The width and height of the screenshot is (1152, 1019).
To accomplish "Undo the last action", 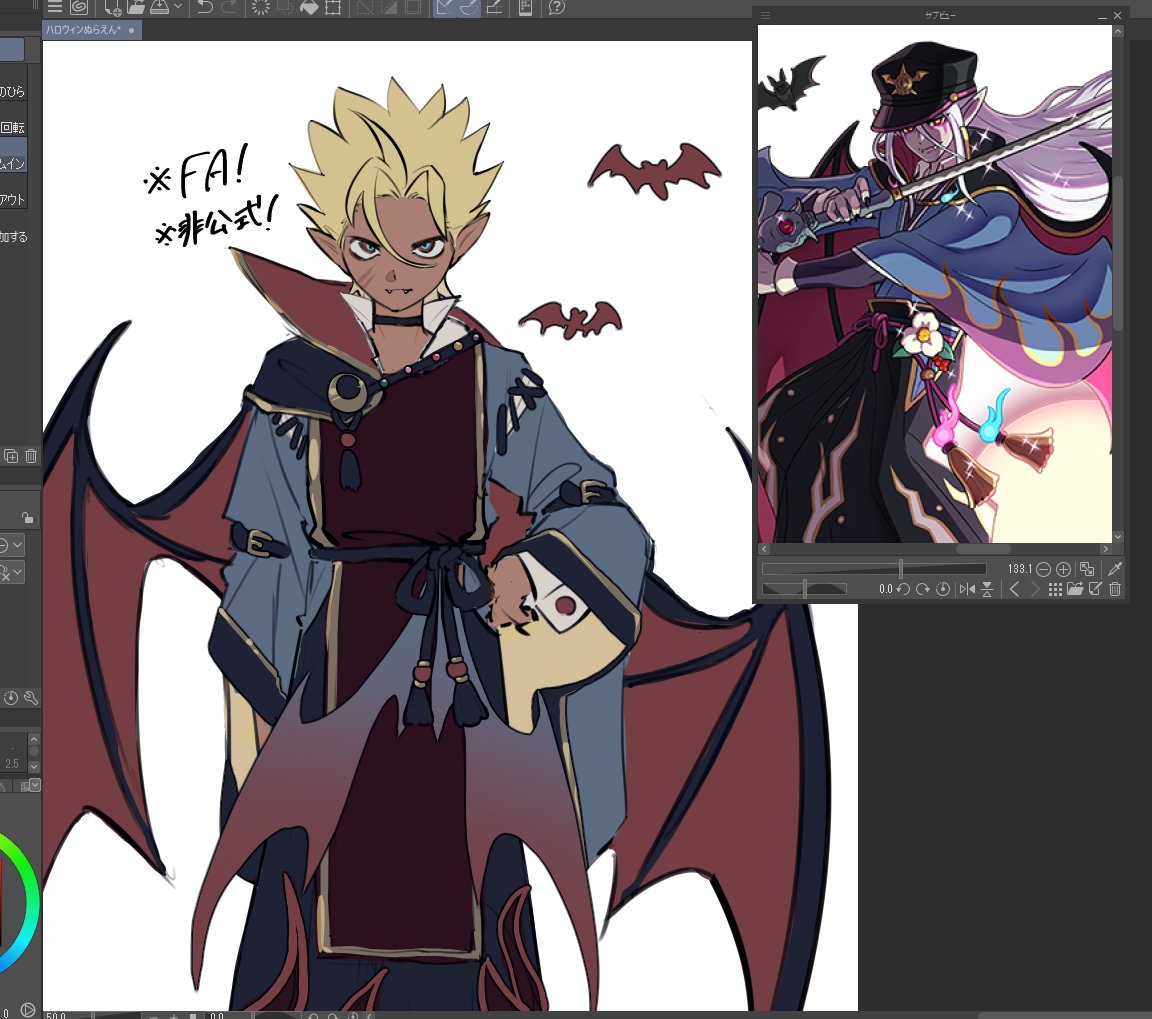I will click(205, 7).
